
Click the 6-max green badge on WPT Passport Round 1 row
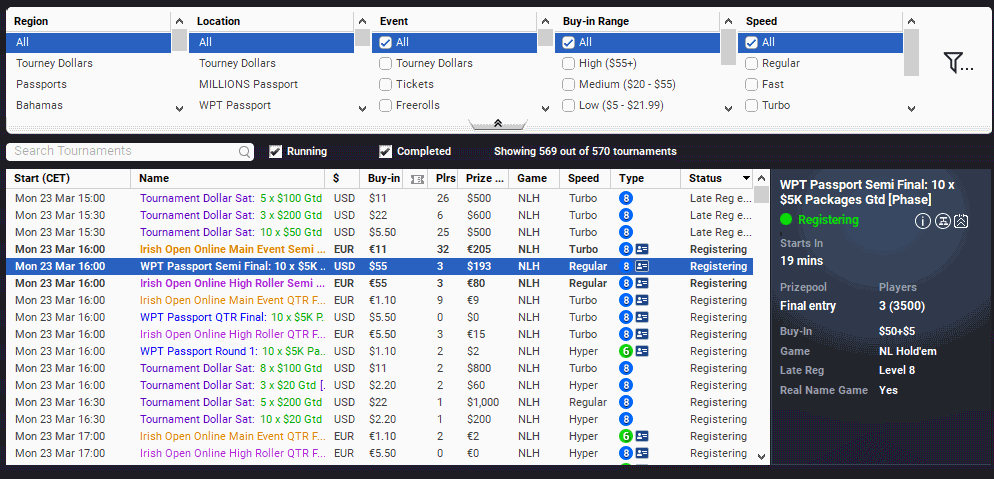tap(626, 351)
